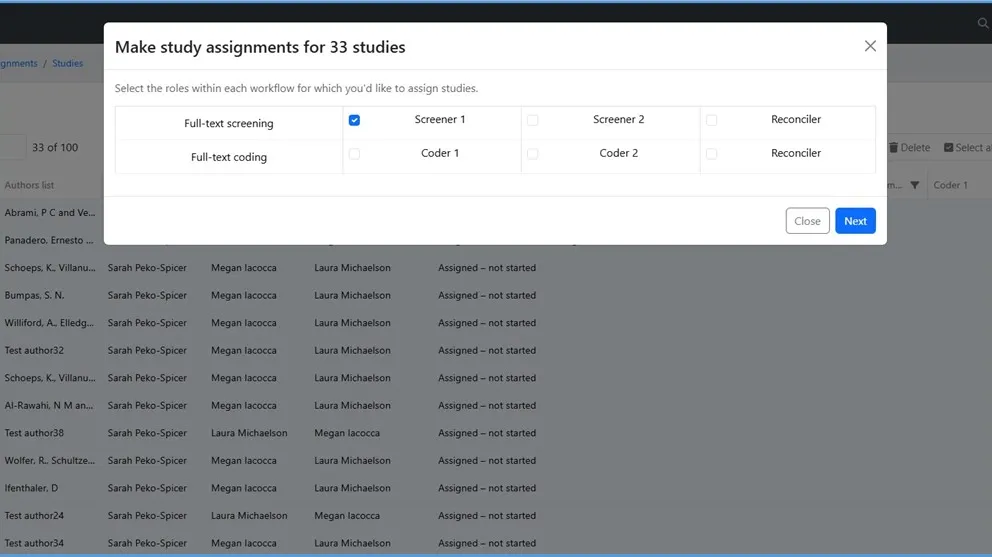Open search via the magnifier icon

(x=982, y=23)
